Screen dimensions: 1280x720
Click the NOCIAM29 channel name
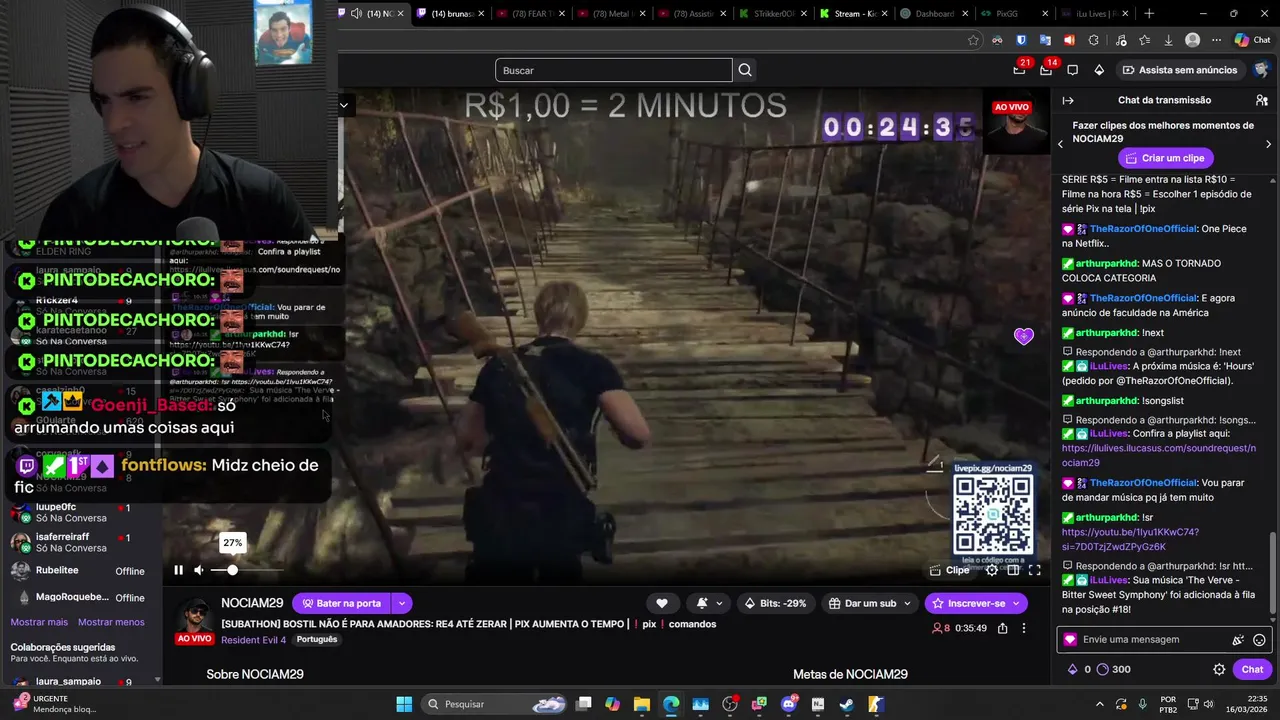tap(252, 603)
